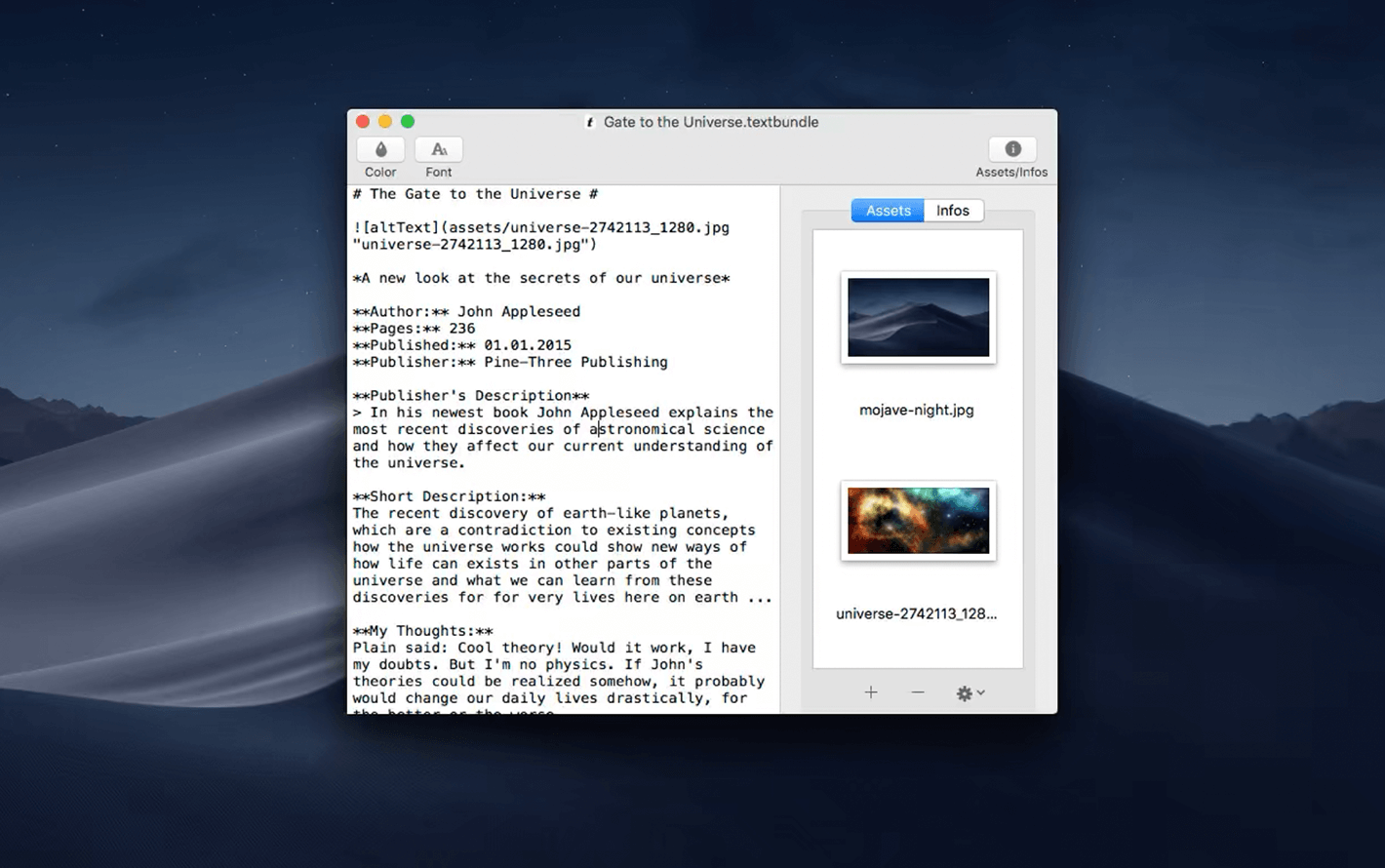Minimize the window with the yellow button
The image size is (1385, 868).
(385, 122)
